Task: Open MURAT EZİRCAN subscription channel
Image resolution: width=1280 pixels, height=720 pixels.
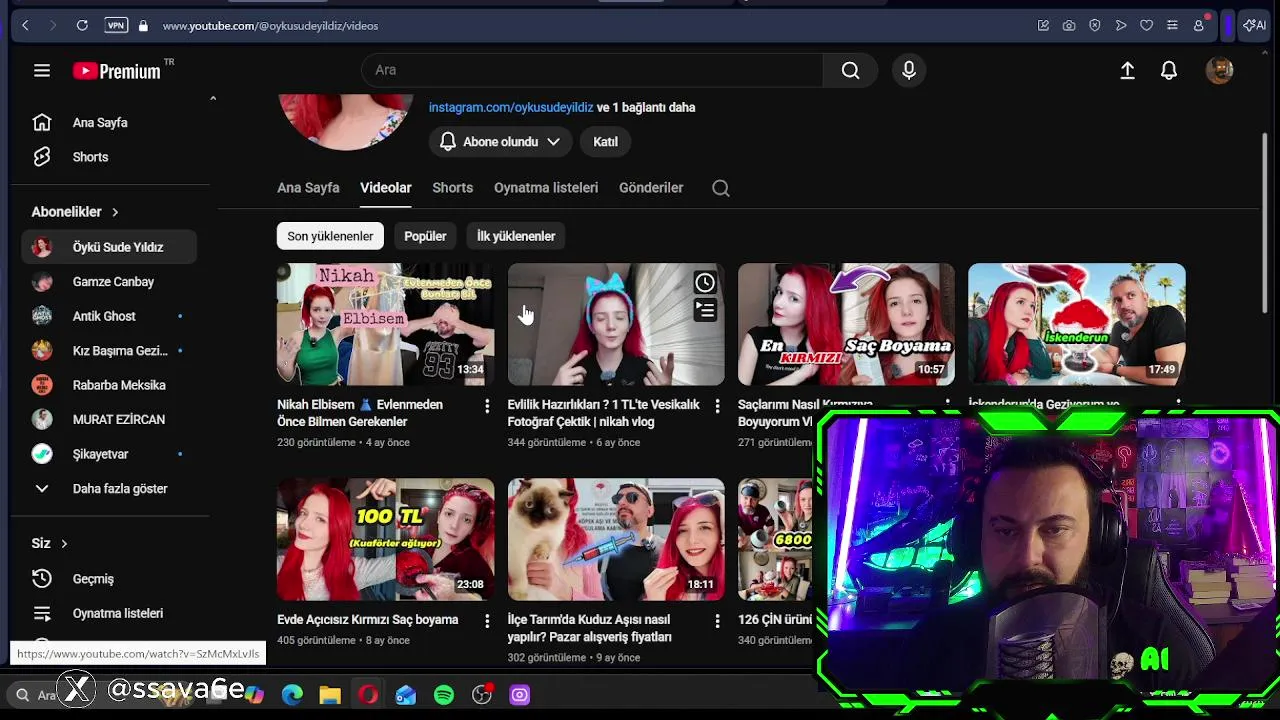Action: 110,420
